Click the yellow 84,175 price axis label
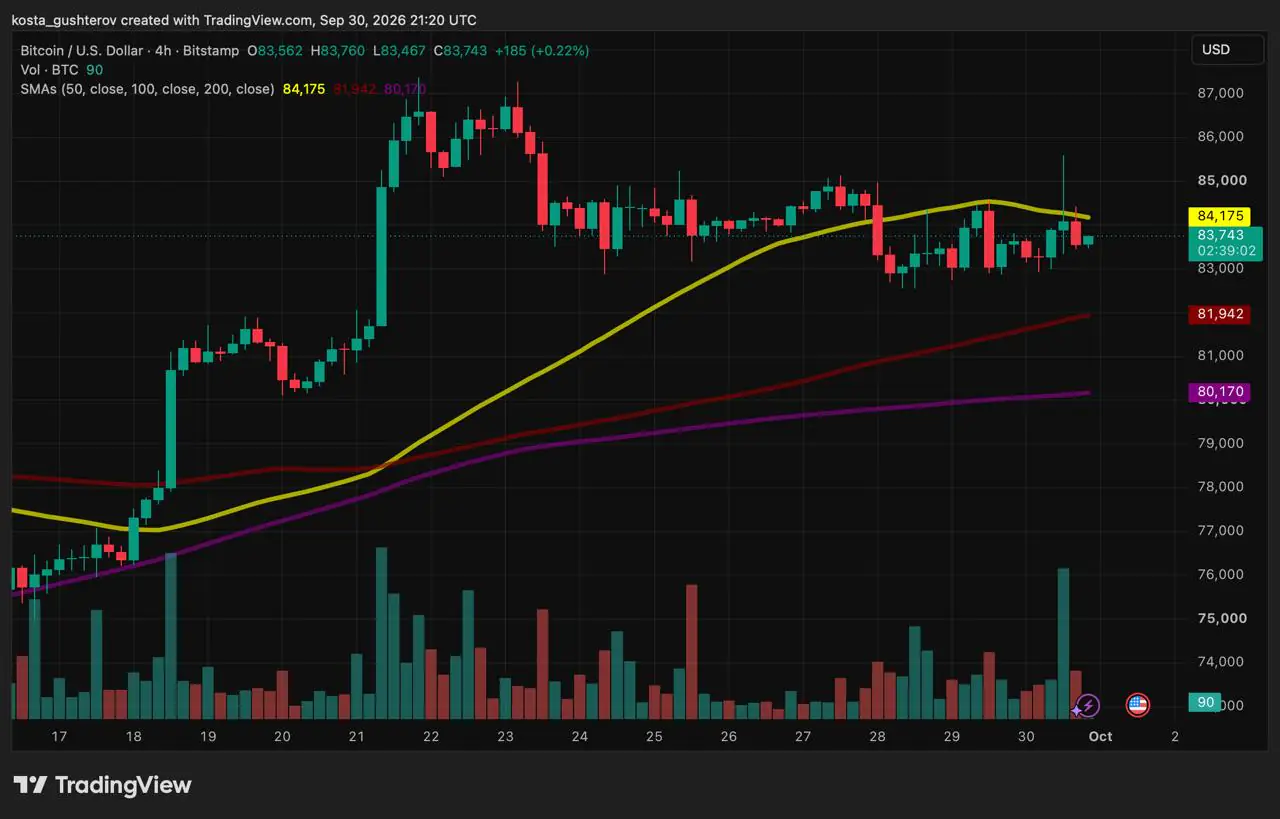The image size is (1280, 819). click(x=1220, y=216)
